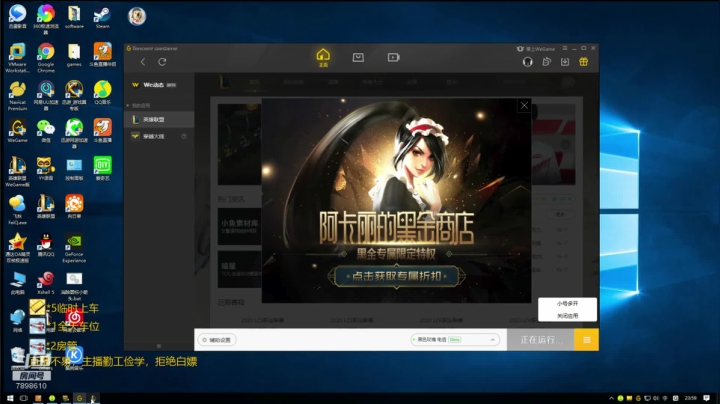
Task: Show hidden system tray icons
Action: (x=611, y=398)
